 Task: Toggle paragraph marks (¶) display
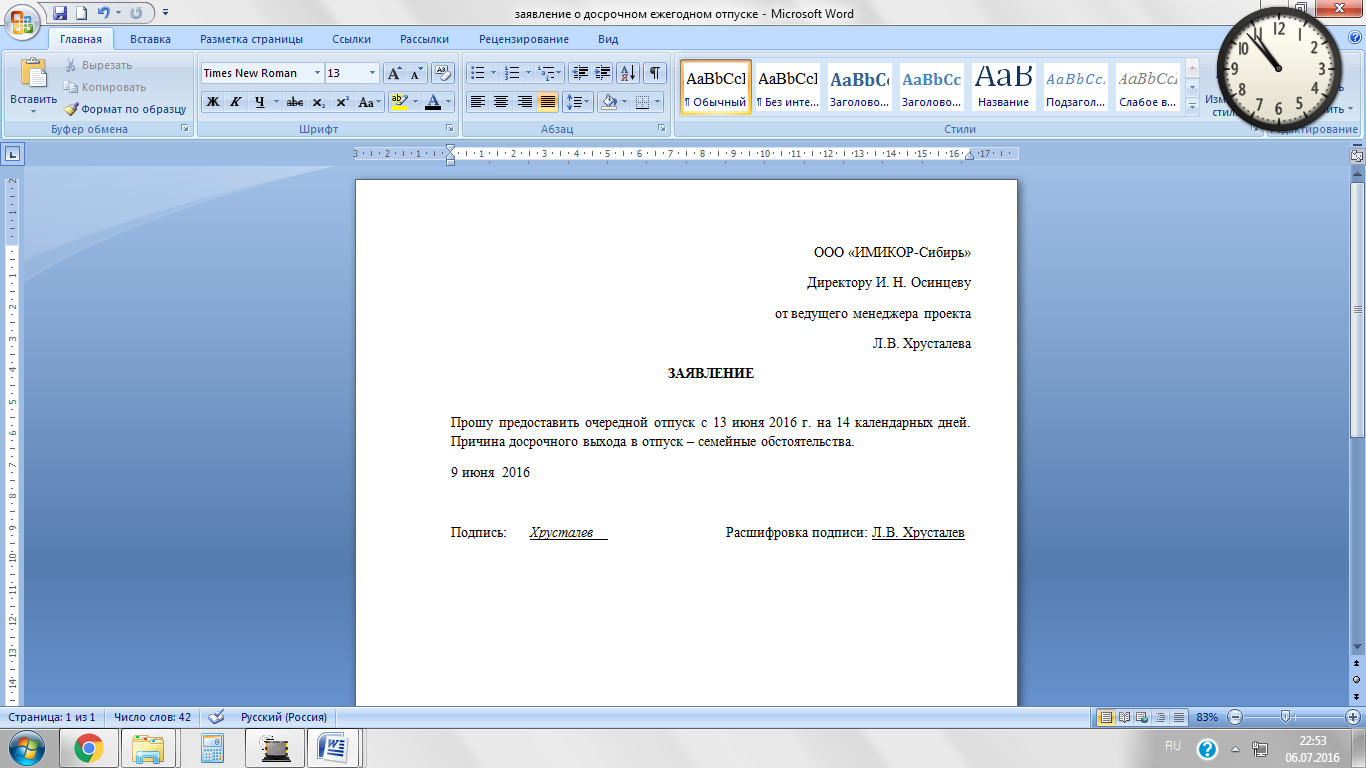pyautogui.click(x=655, y=73)
